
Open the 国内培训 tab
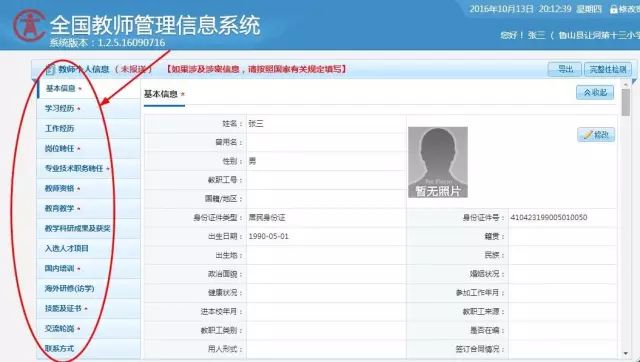tap(89, 268)
